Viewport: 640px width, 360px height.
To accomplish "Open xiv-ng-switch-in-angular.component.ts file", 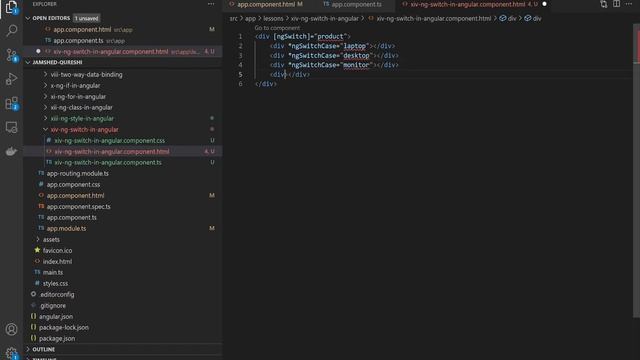I will (x=108, y=162).
